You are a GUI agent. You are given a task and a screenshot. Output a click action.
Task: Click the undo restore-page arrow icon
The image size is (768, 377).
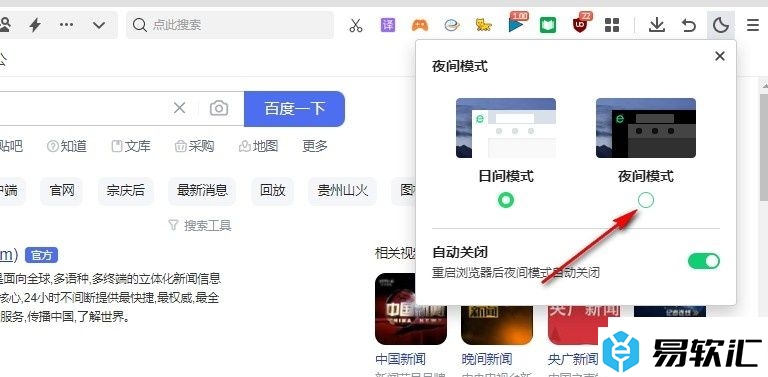(x=689, y=25)
